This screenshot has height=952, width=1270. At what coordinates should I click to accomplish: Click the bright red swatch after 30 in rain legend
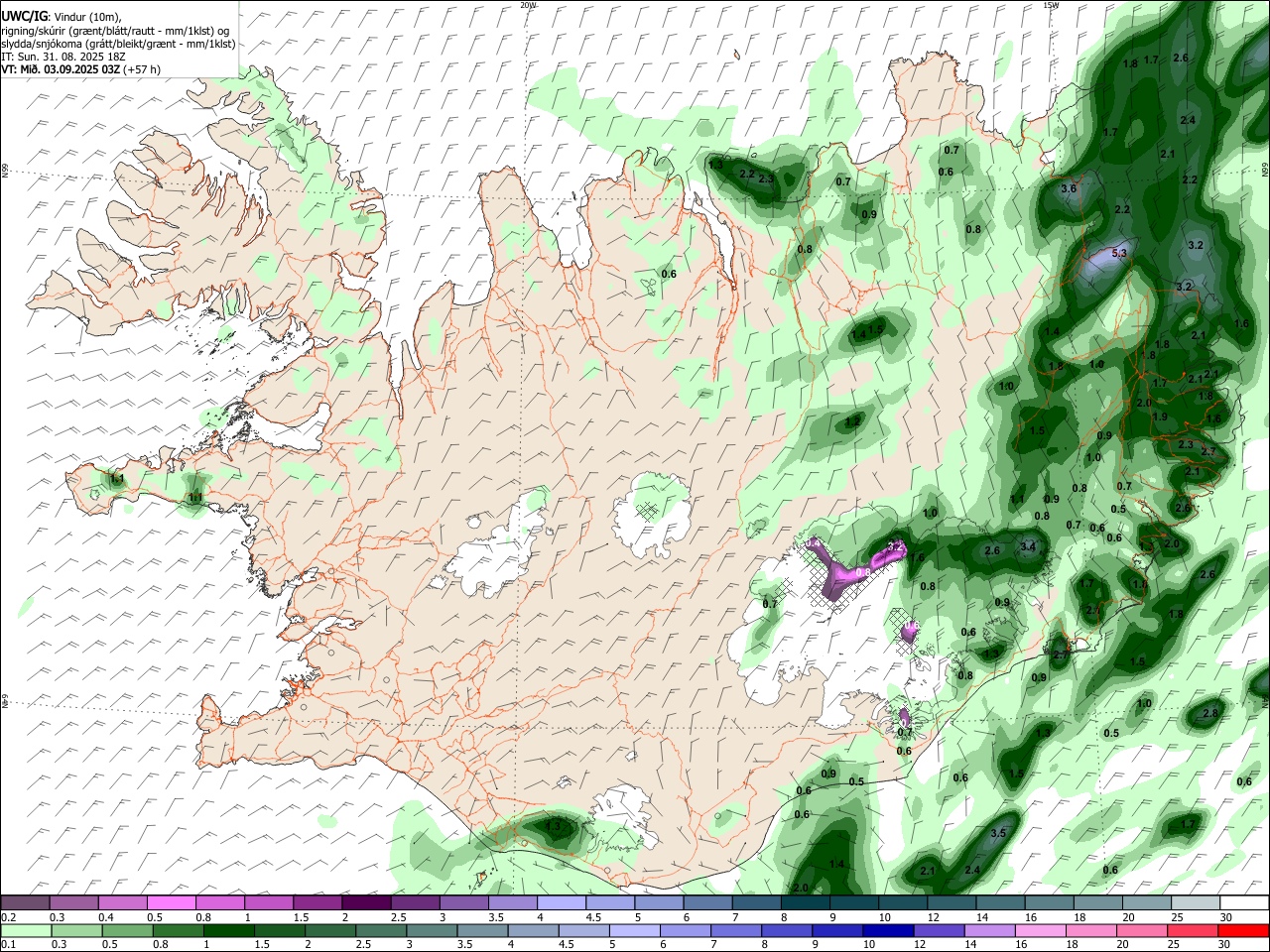[x=1244, y=931]
